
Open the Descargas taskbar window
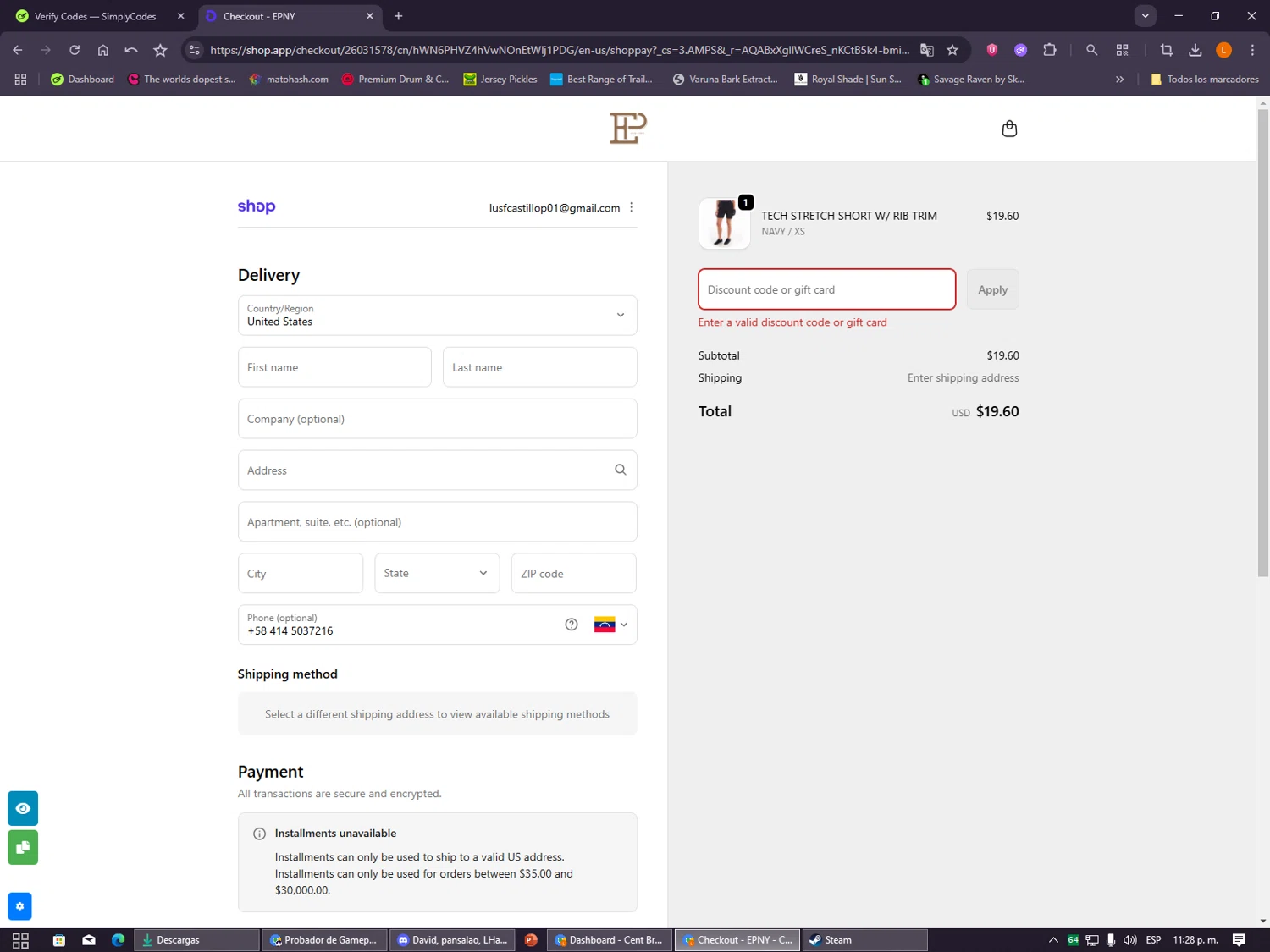[197, 940]
